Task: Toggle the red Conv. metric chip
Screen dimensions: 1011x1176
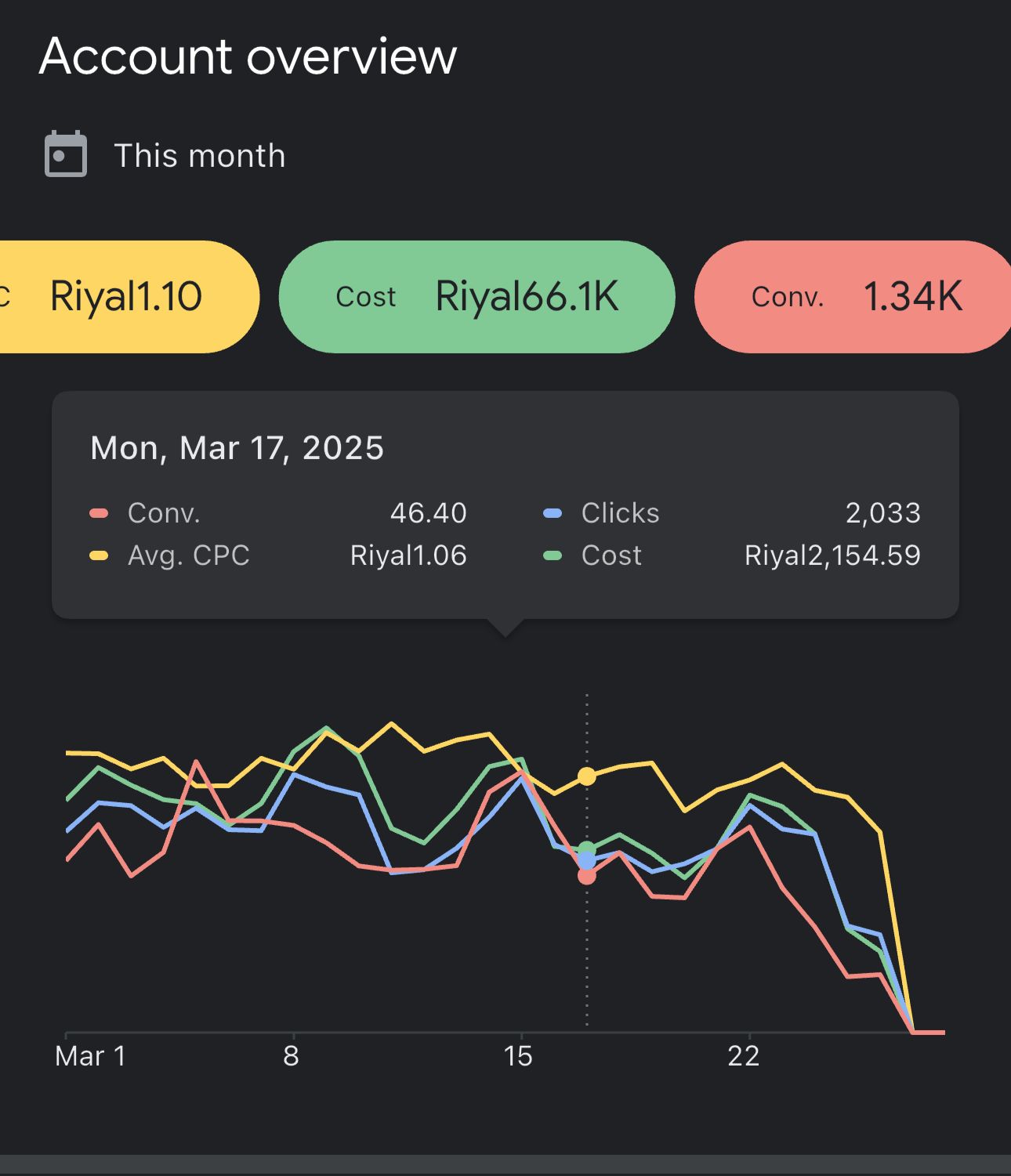Action: [854, 297]
